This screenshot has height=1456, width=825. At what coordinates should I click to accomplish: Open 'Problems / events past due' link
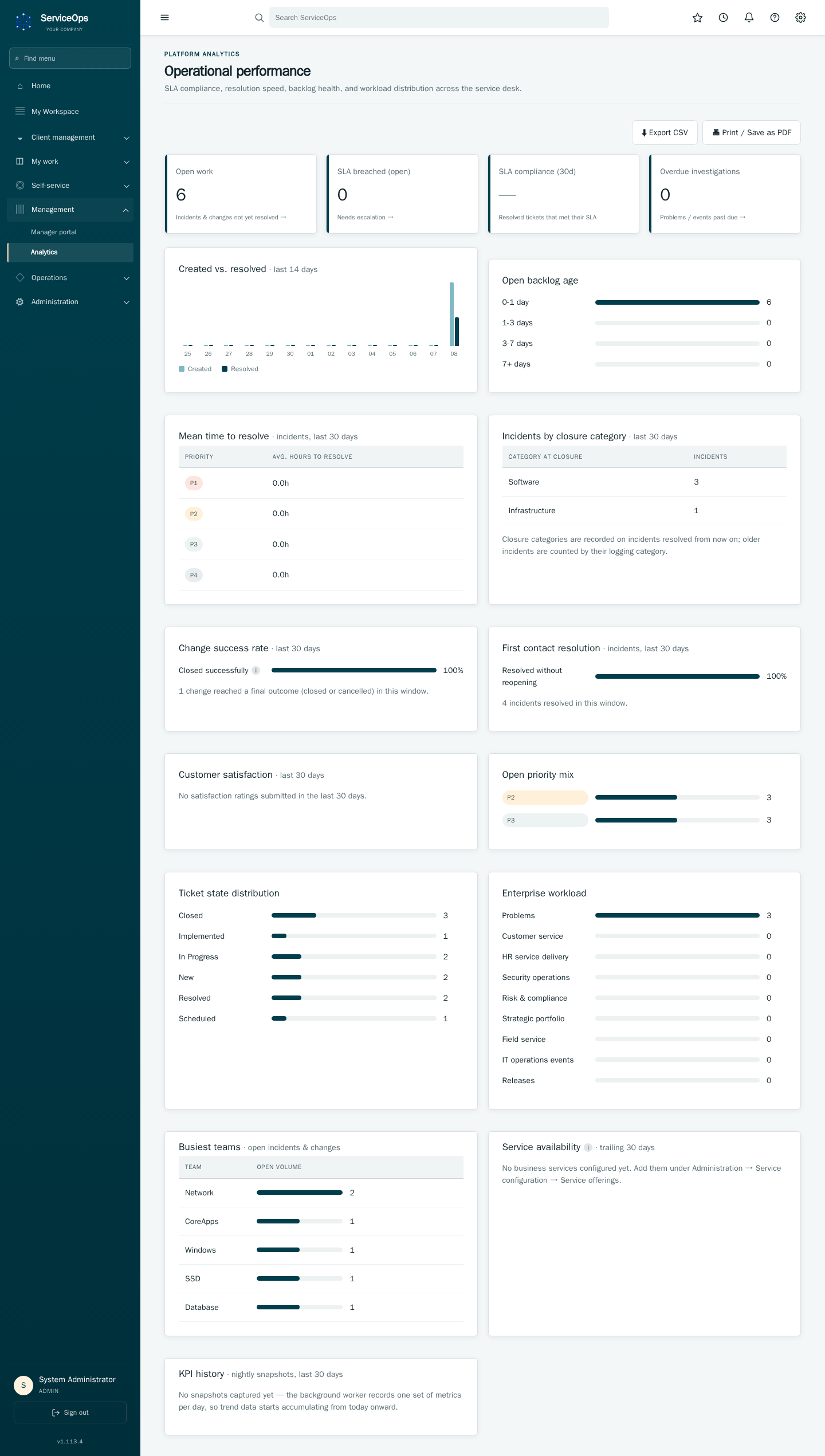tap(703, 218)
